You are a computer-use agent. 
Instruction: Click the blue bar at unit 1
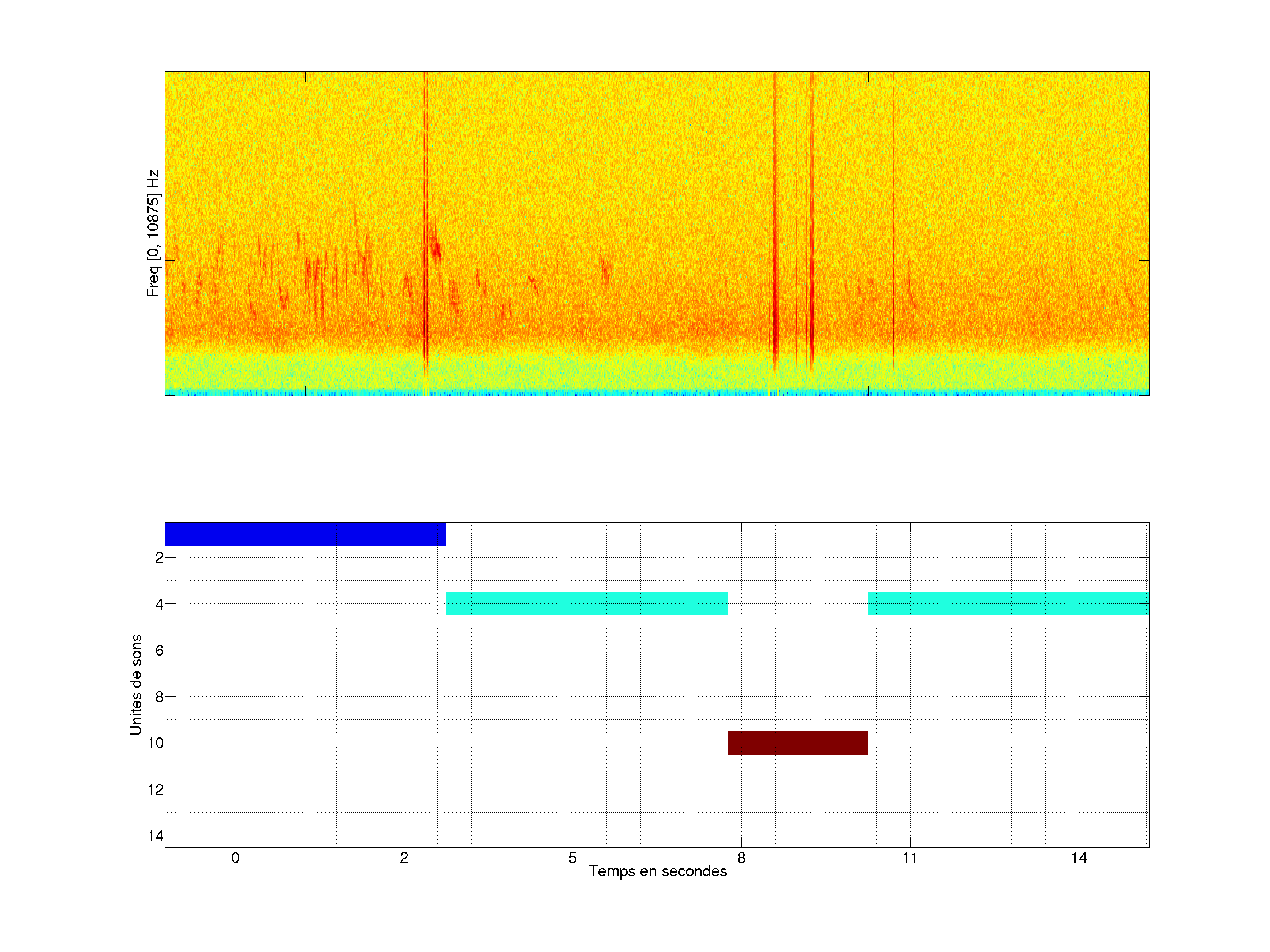[x=305, y=534]
